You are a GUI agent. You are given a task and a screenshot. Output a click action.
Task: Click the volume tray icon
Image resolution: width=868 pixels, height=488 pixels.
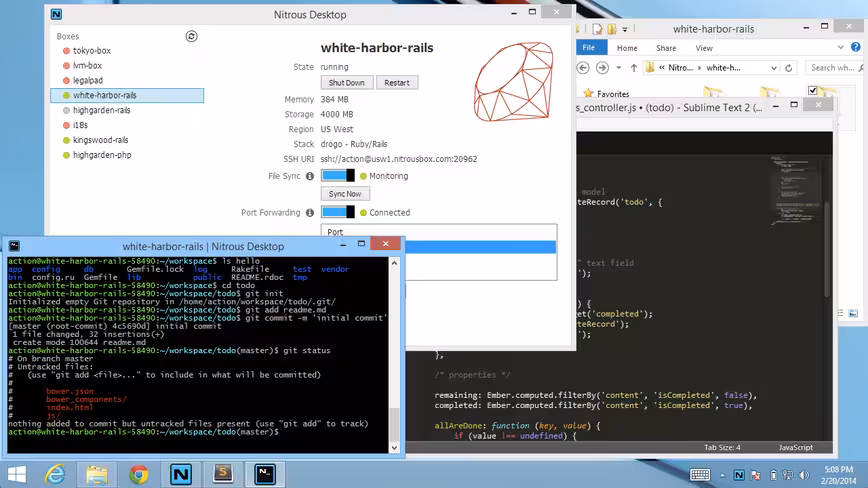pyautogui.click(x=804, y=475)
